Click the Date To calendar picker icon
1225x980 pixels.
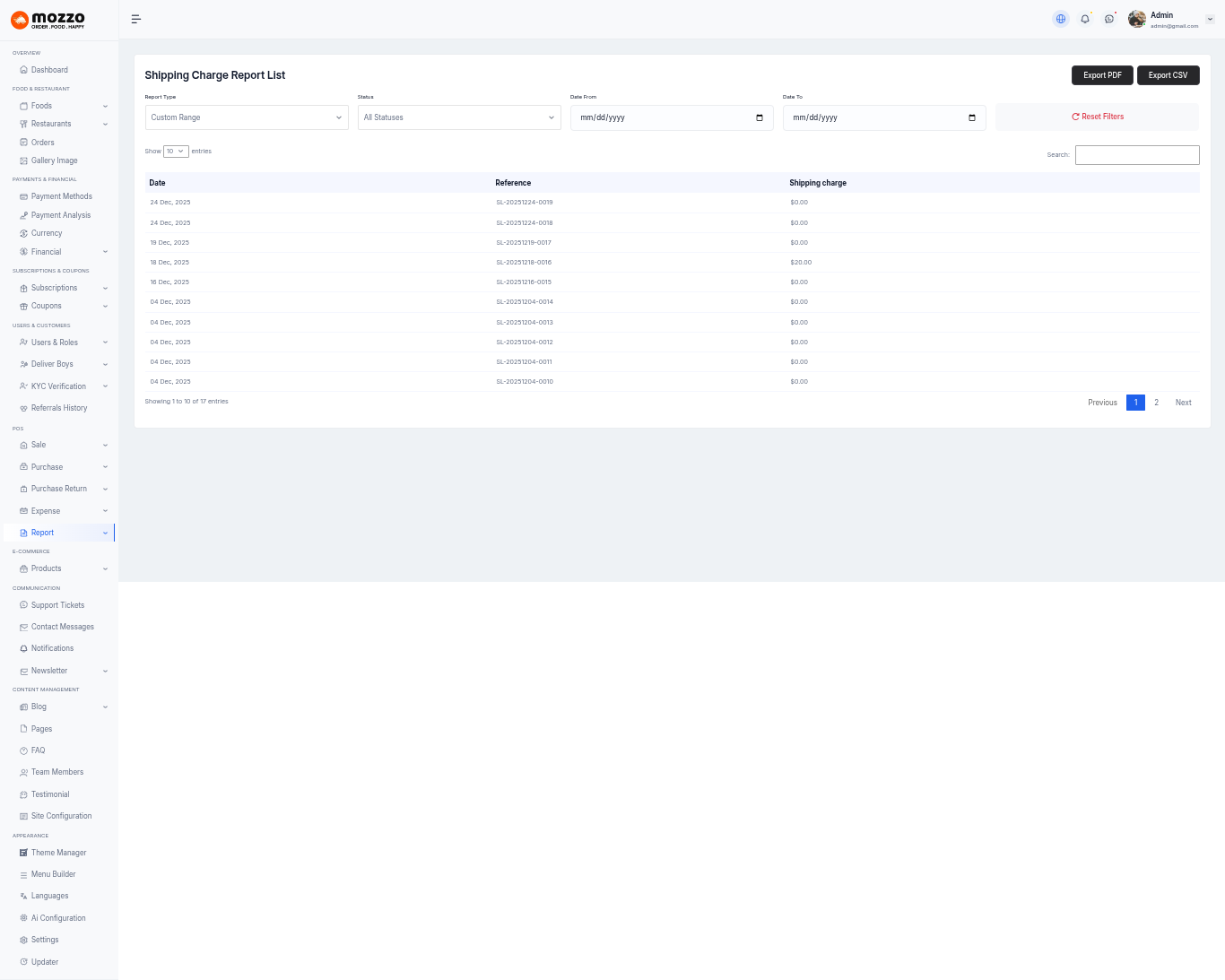(x=972, y=117)
